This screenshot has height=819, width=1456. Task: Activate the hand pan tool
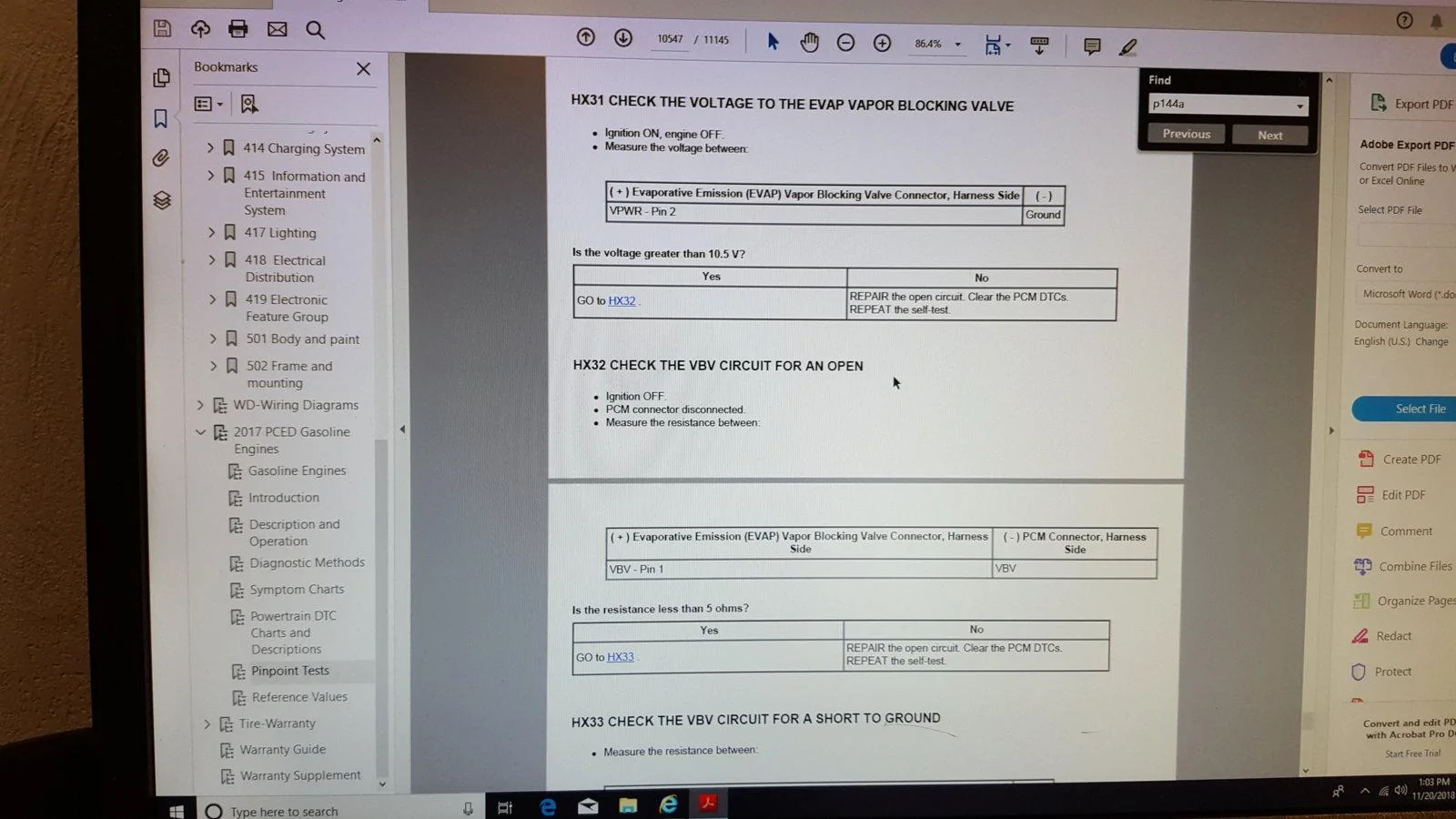[x=809, y=42]
